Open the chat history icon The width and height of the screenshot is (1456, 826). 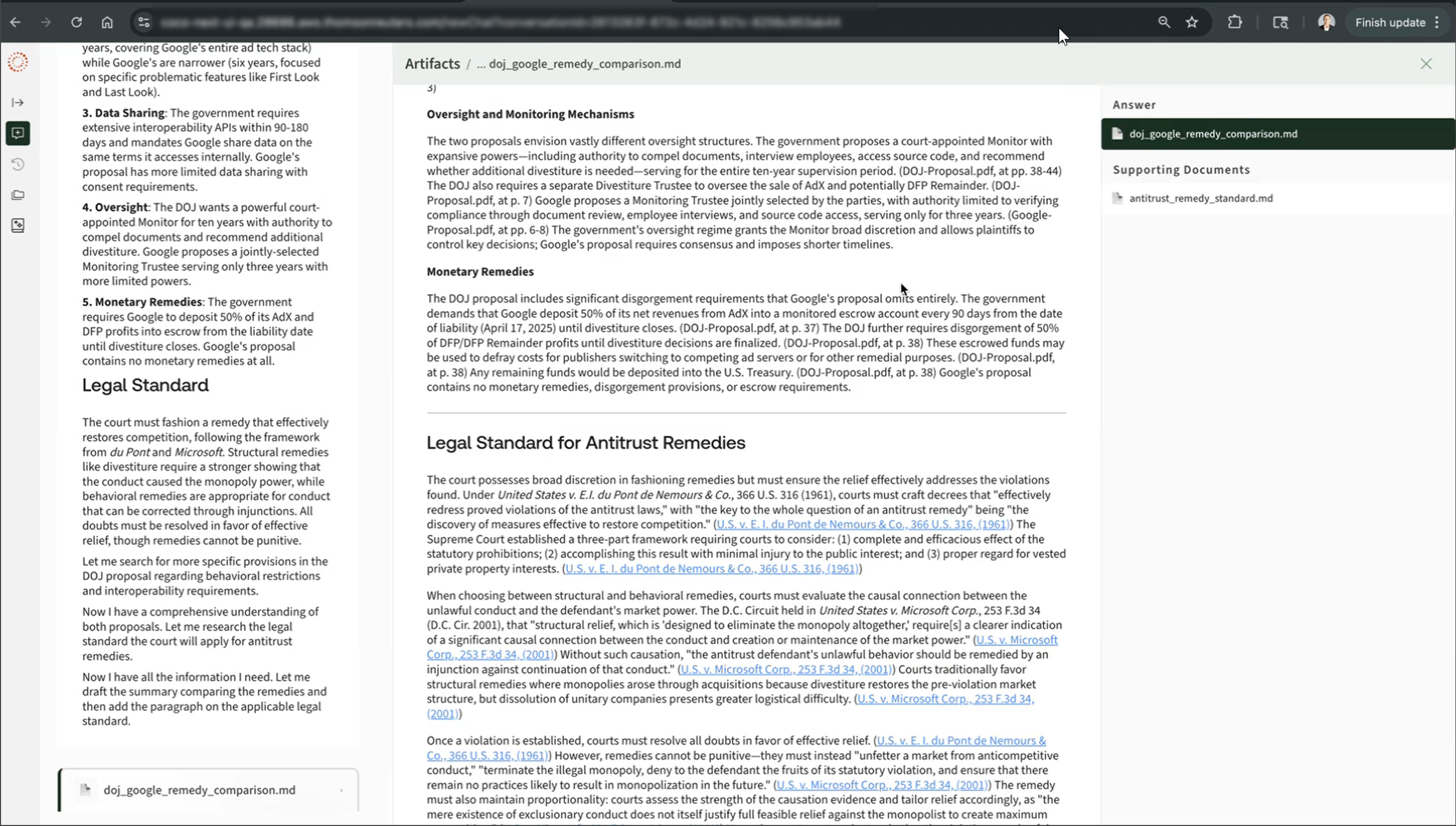coord(18,164)
